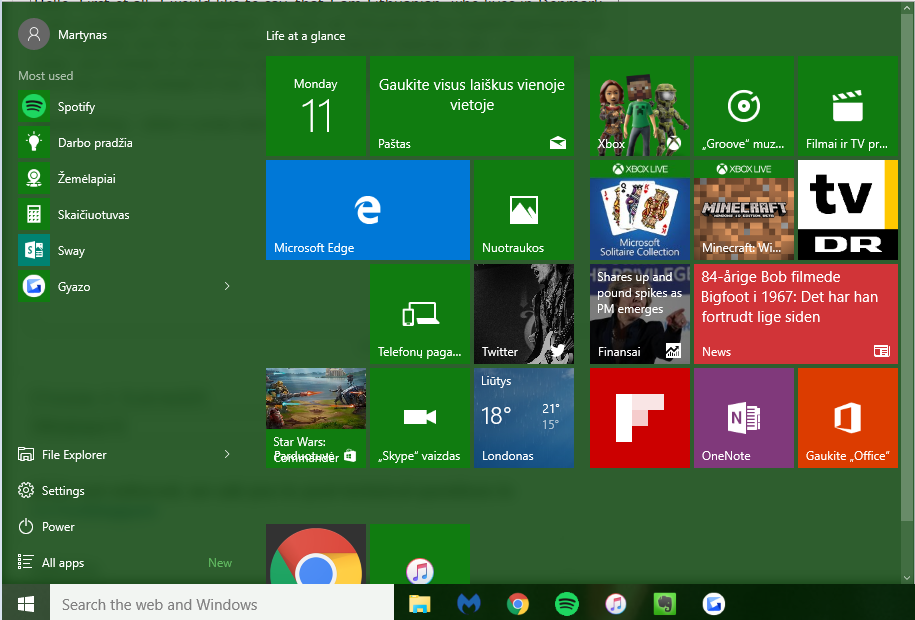Image resolution: width=915 pixels, height=620 pixels.
Task: Open Minecraft Windows 10 tile
Action: pyautogui.click(x=743, y=210)
